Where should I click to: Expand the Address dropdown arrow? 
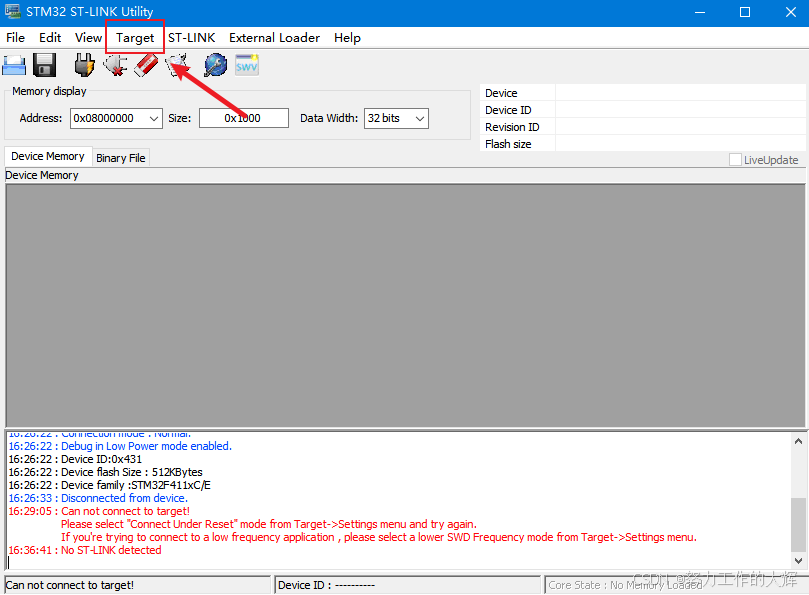coord(153,118)
